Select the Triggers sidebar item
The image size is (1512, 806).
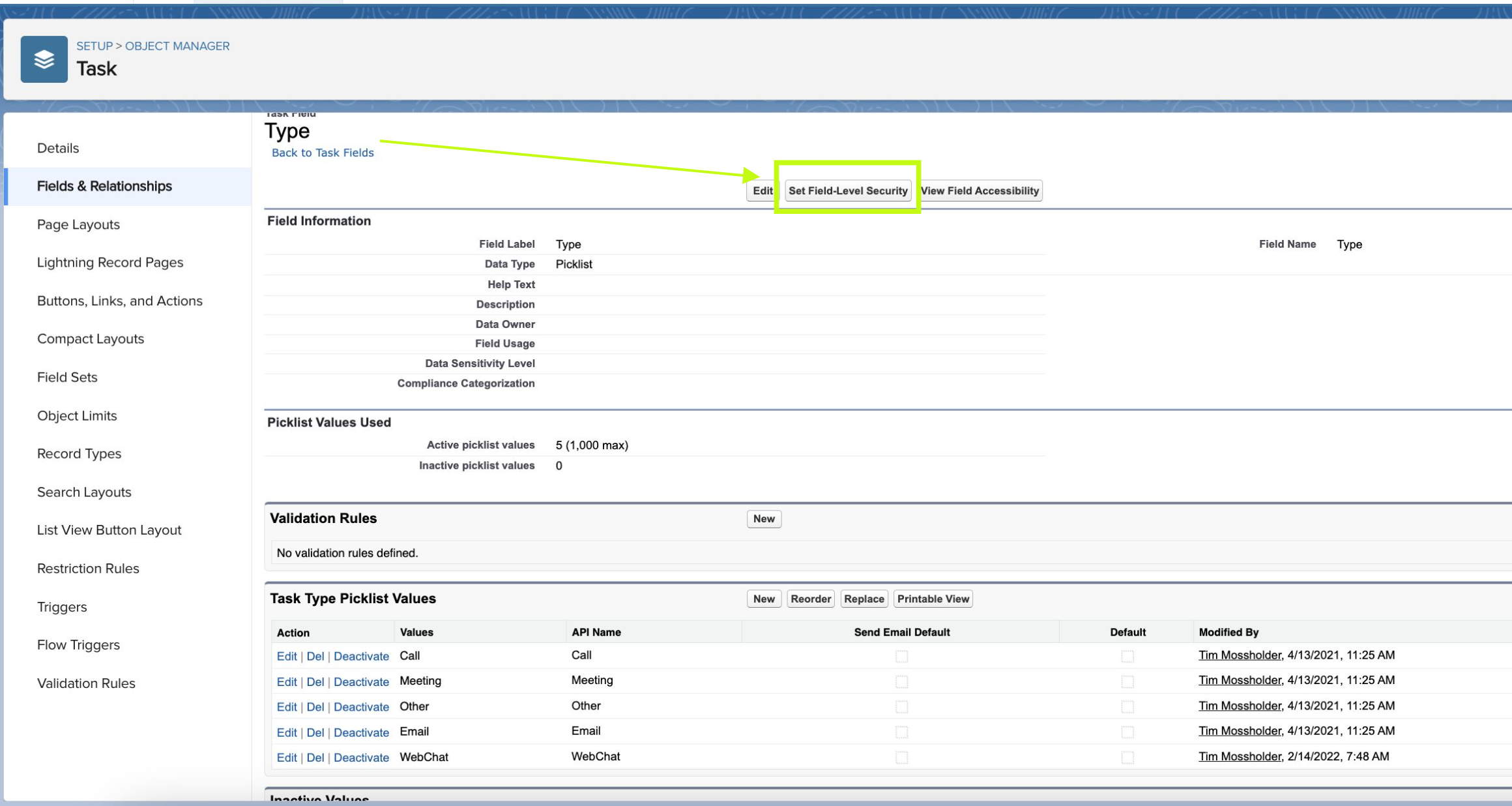[x=61, y=606]
